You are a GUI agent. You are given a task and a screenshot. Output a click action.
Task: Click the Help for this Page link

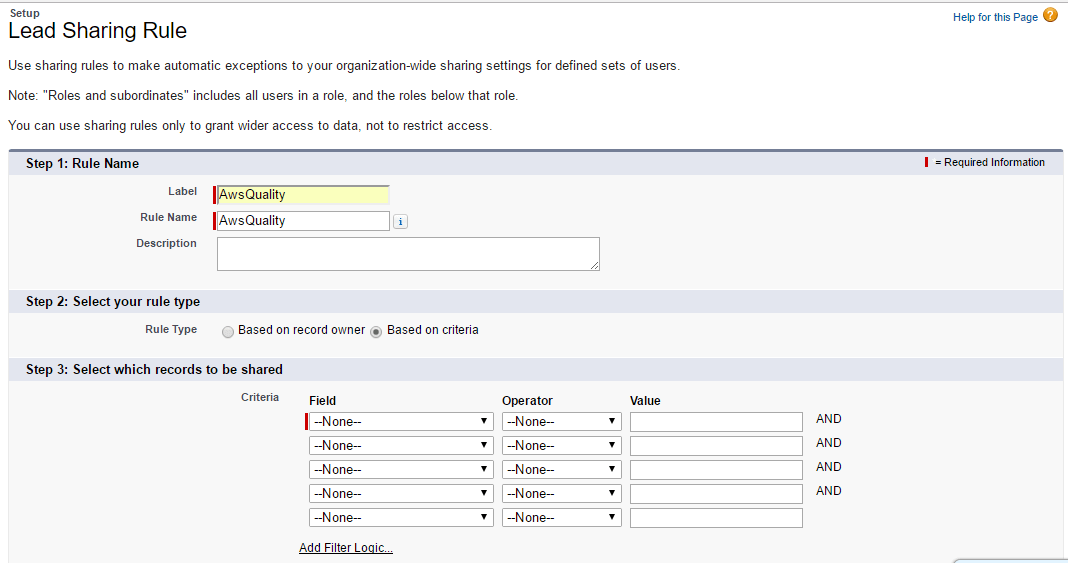pos(995,17)
